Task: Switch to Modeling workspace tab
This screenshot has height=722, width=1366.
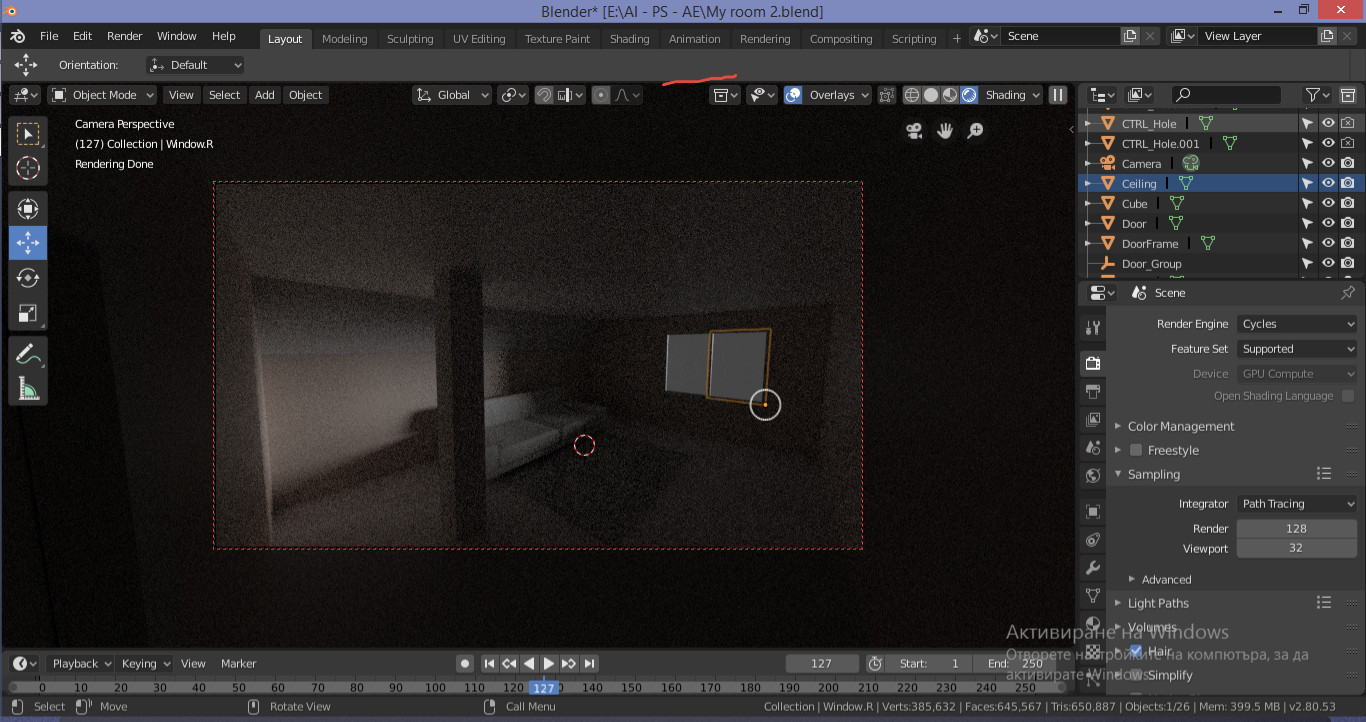Action: (x=345, y=39)
